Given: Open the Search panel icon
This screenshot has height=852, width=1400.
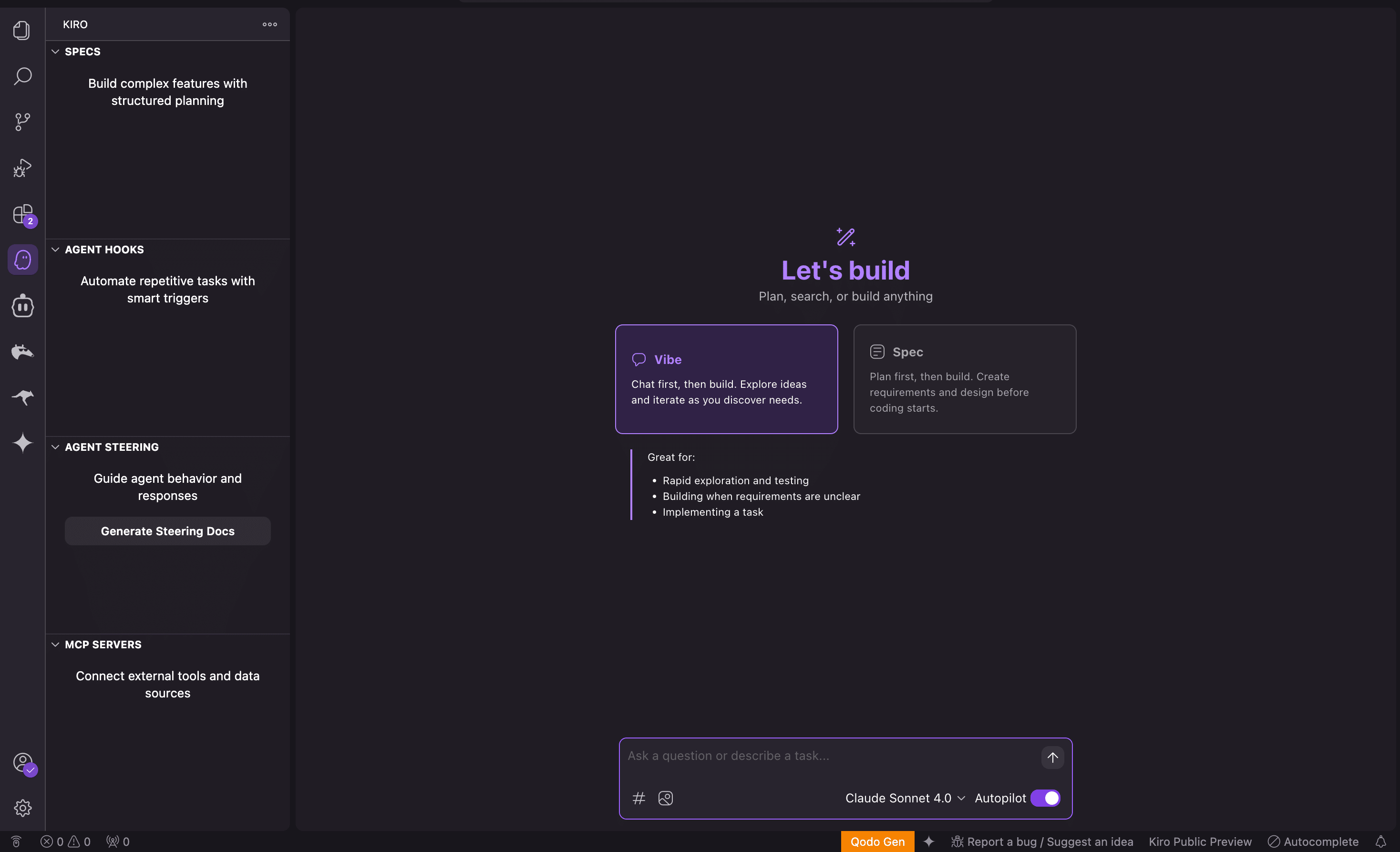Looking at the screenshot, I should (x=22, y=76).
